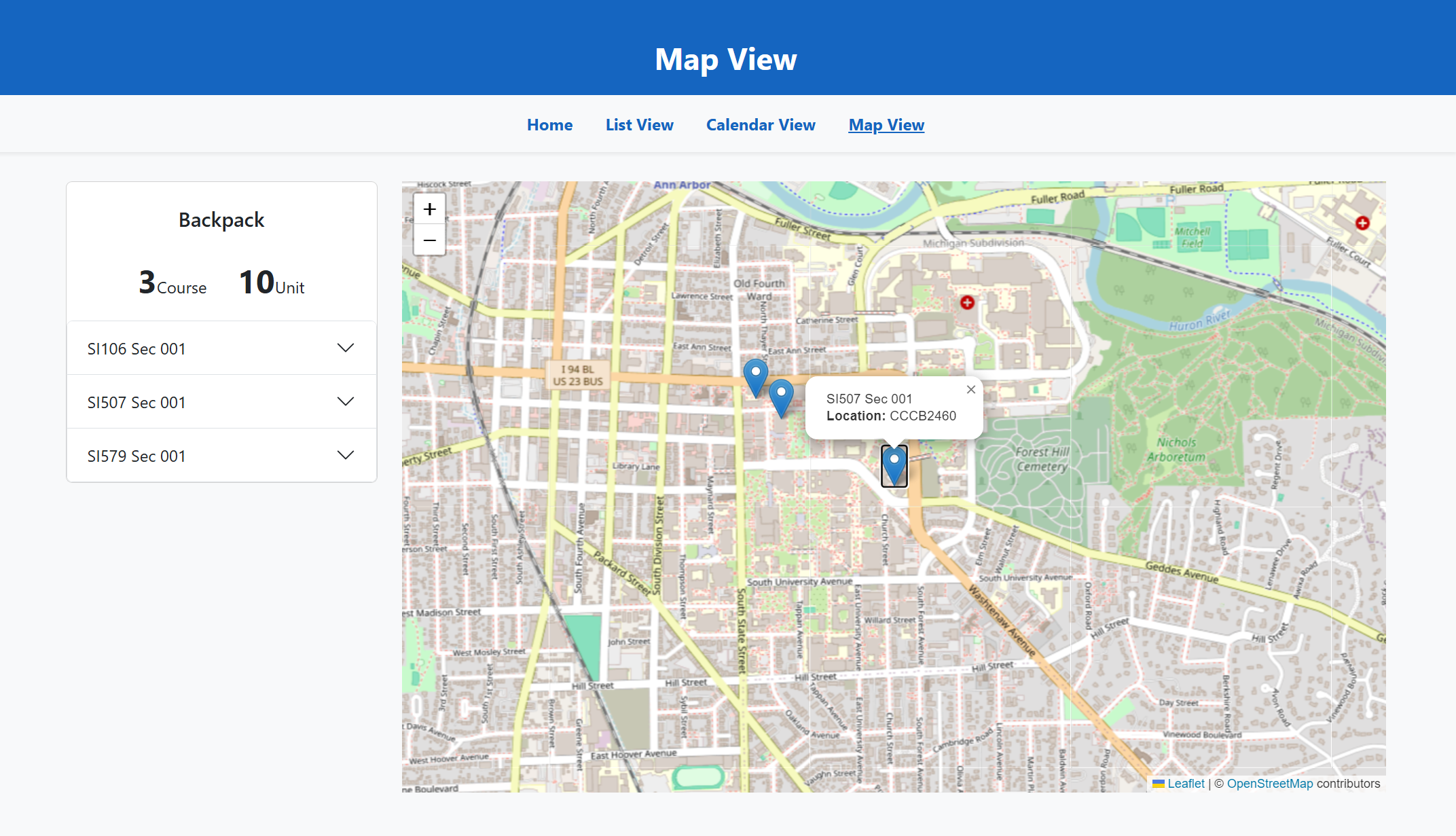Close the SI507 Sec 001 popup

point(971,389)
